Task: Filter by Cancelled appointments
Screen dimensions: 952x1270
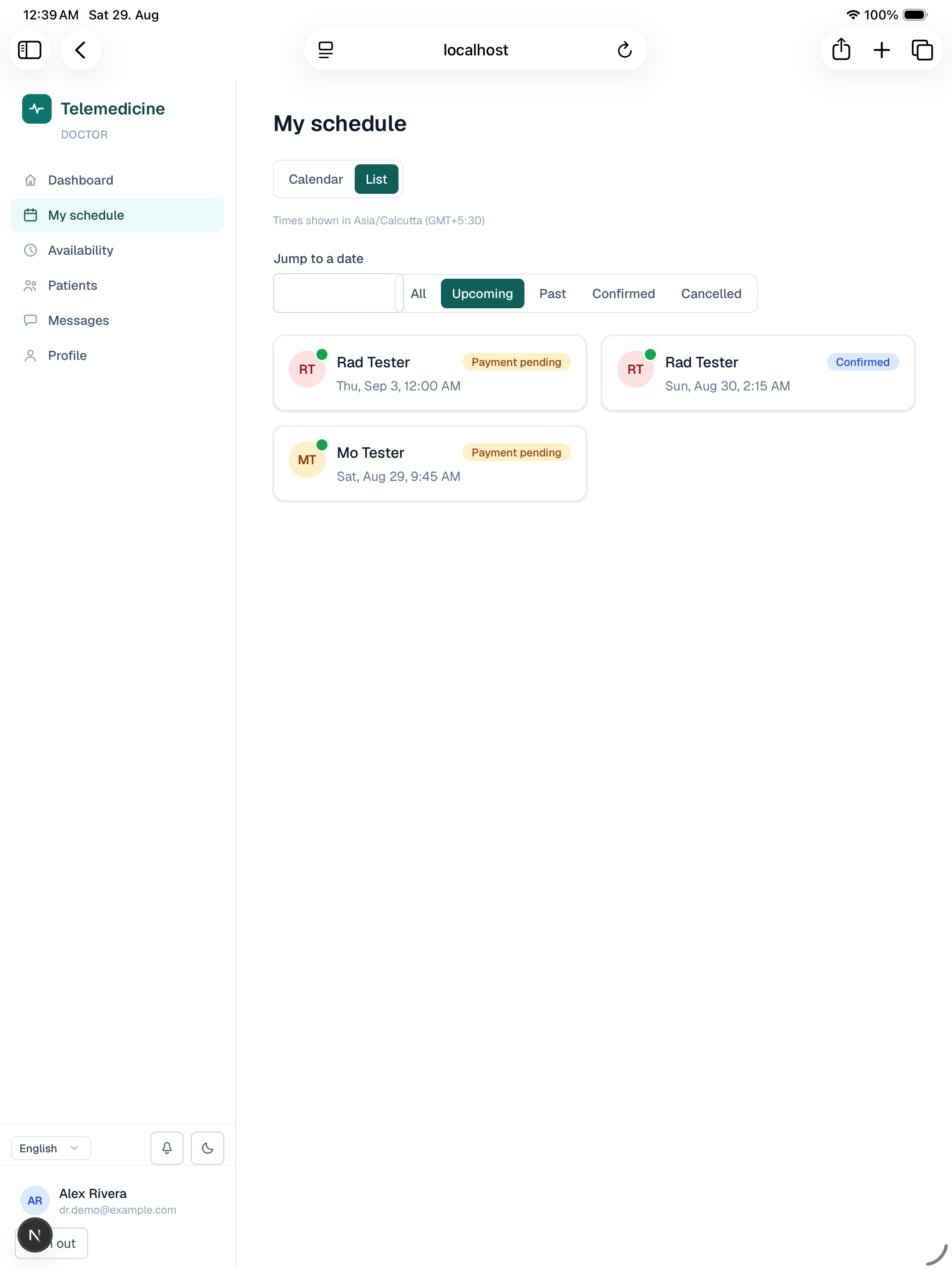Action: coord(711,294)
